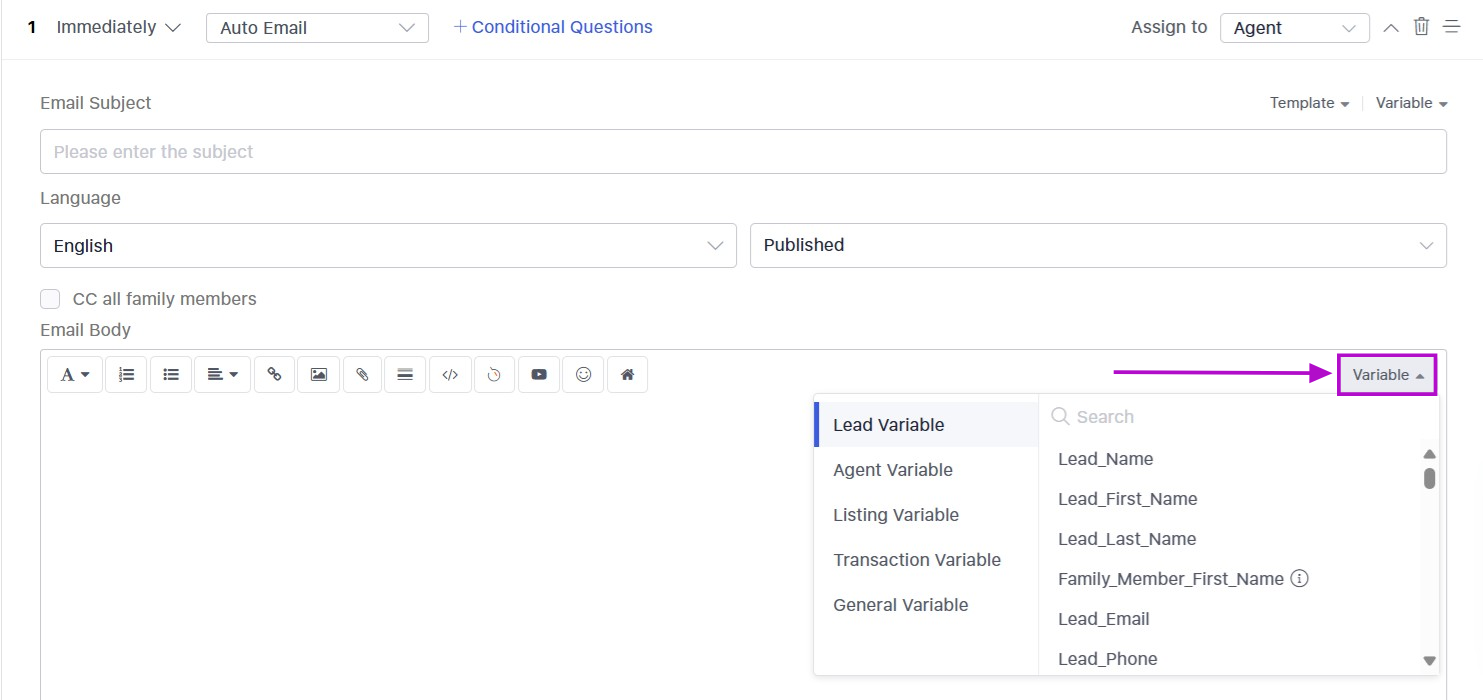Image resolution: width=1483 pixels, height=700 pixels.
Task: Click into the Email Subject field
Action: pyautogui.click(x=742, y=152)
